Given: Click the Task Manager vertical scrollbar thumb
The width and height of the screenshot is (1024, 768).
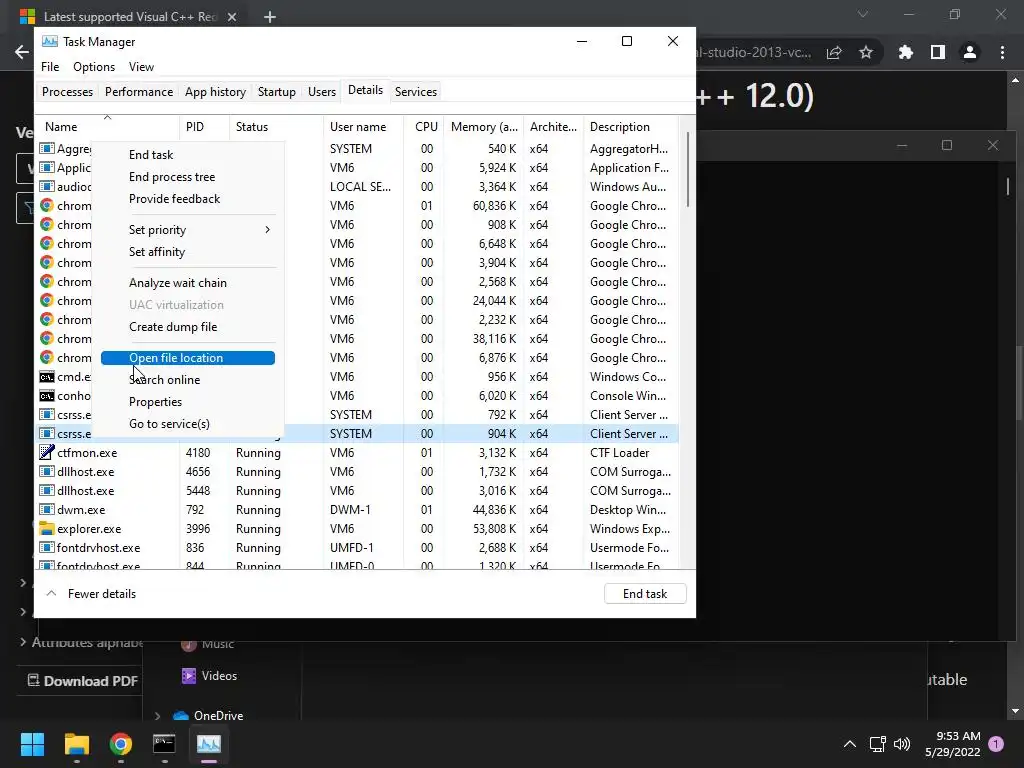Looking at the screenshot, I should (x=687, y=170).
